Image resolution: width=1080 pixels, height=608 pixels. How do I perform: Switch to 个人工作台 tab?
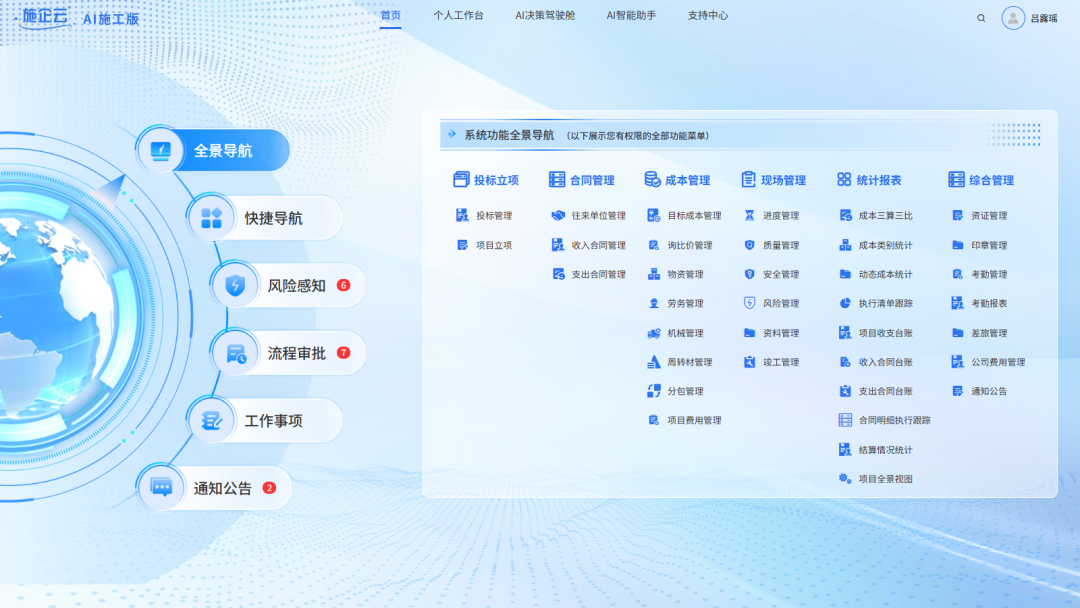(458, 15)
